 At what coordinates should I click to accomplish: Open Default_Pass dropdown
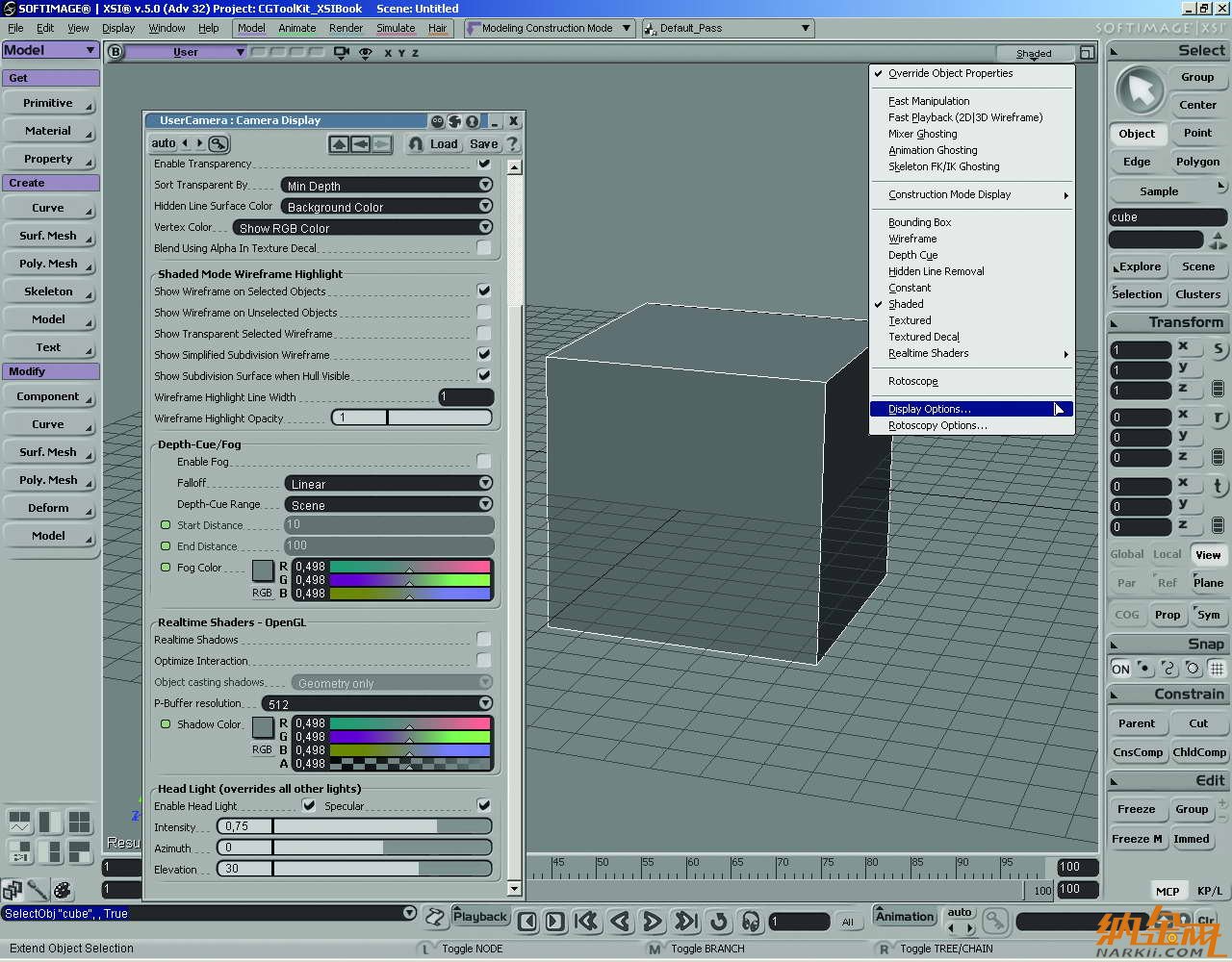pos(728,28)
